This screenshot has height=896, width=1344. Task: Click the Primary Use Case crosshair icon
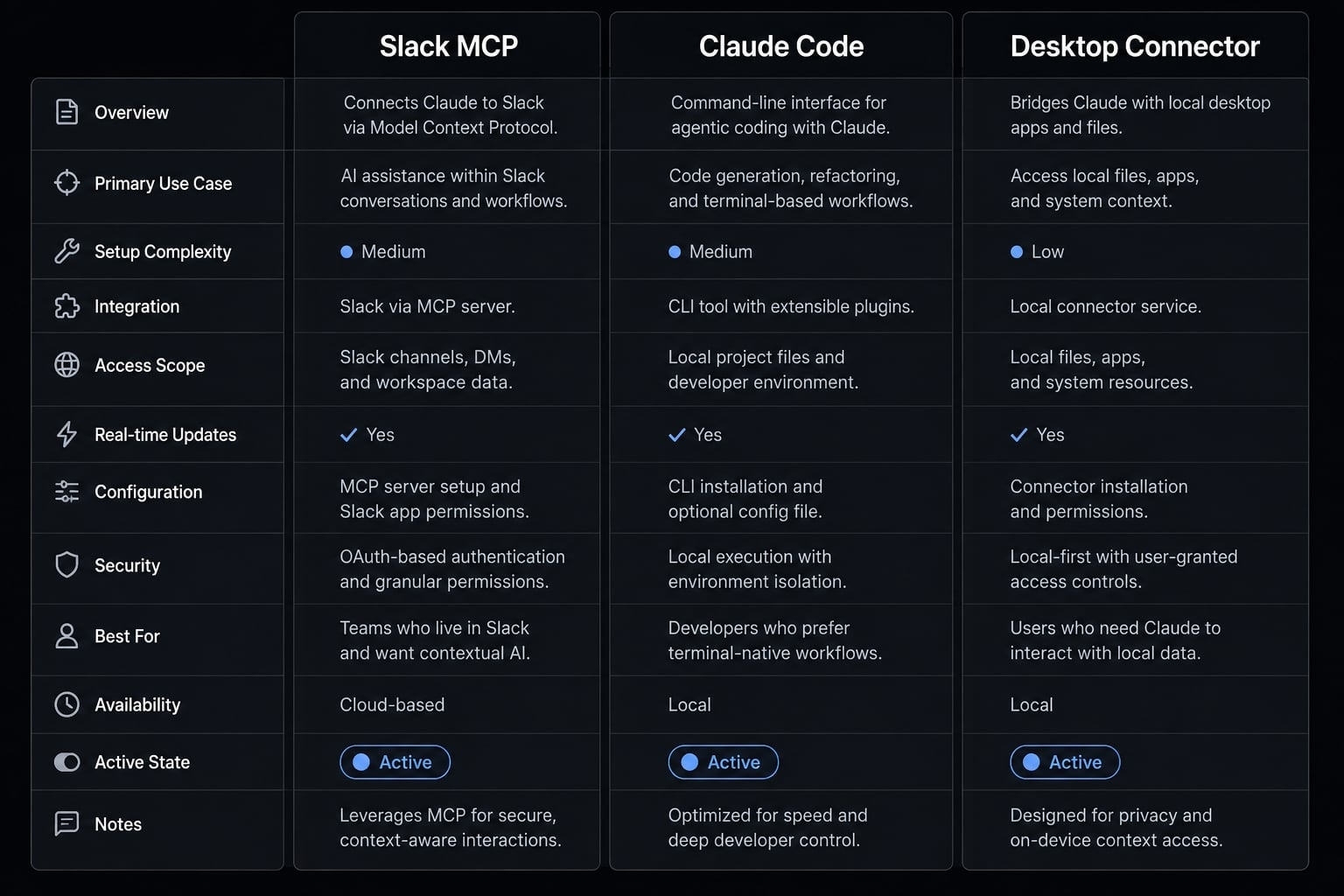pos(66,183)
